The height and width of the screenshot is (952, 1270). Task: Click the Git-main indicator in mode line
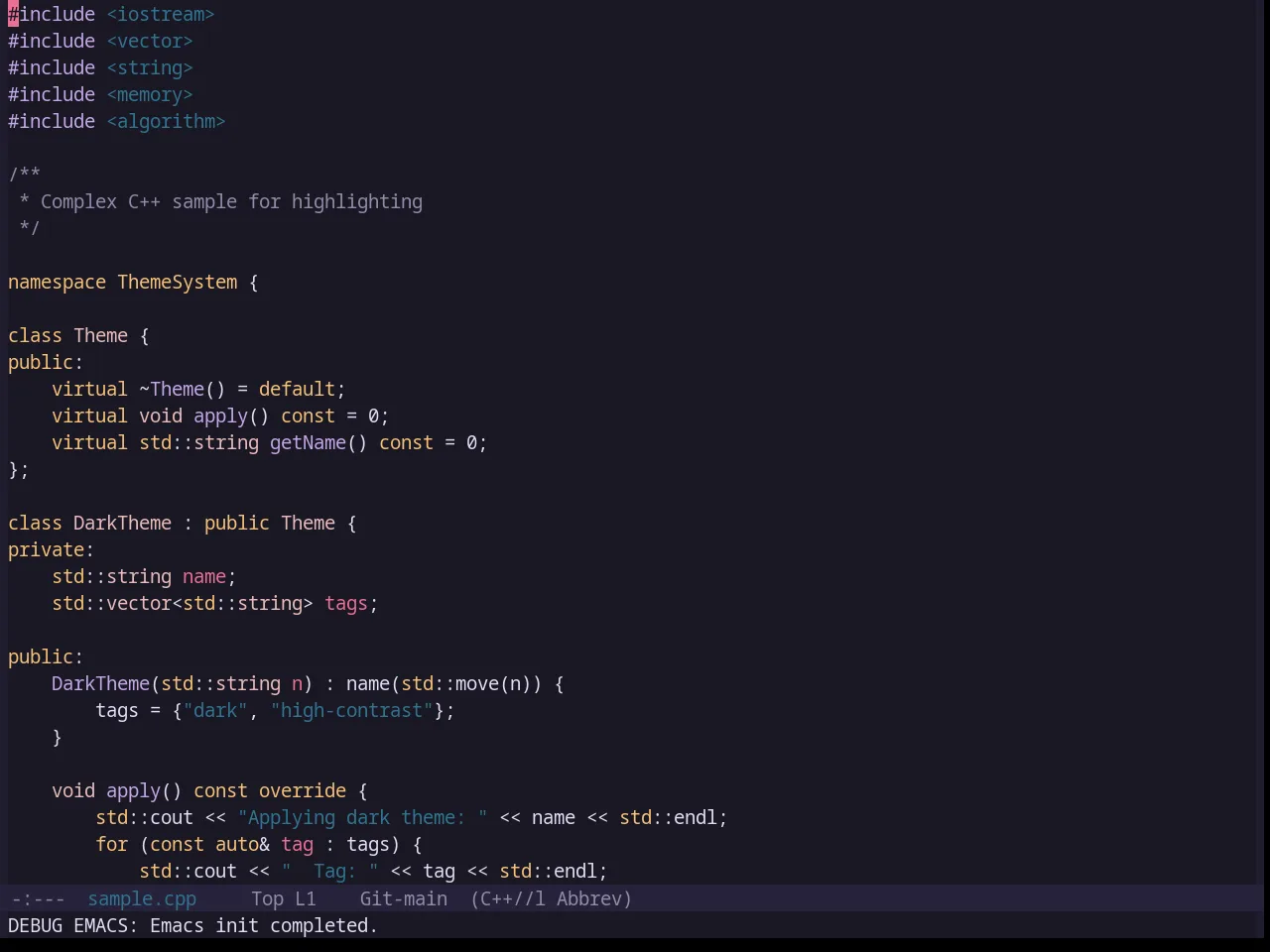403,898
